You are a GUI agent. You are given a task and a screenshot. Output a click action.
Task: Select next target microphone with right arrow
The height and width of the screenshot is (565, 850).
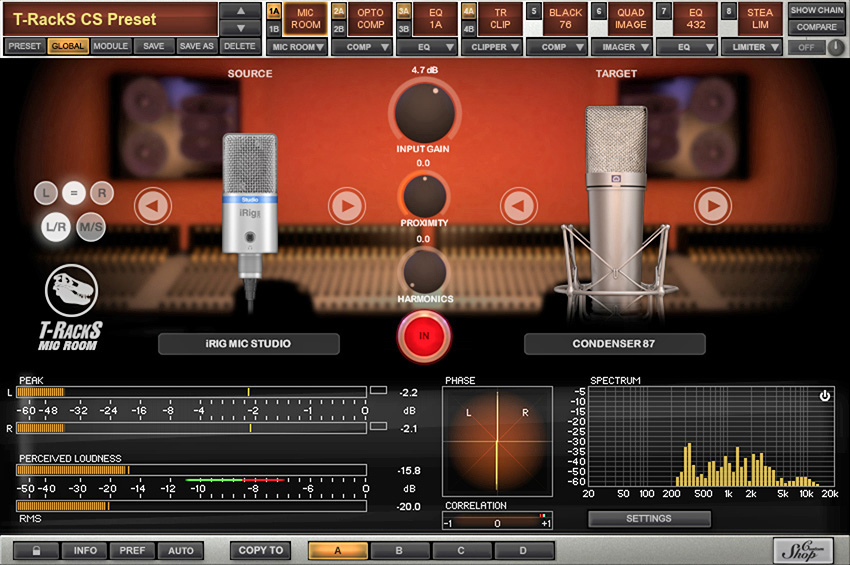point(713,206)
